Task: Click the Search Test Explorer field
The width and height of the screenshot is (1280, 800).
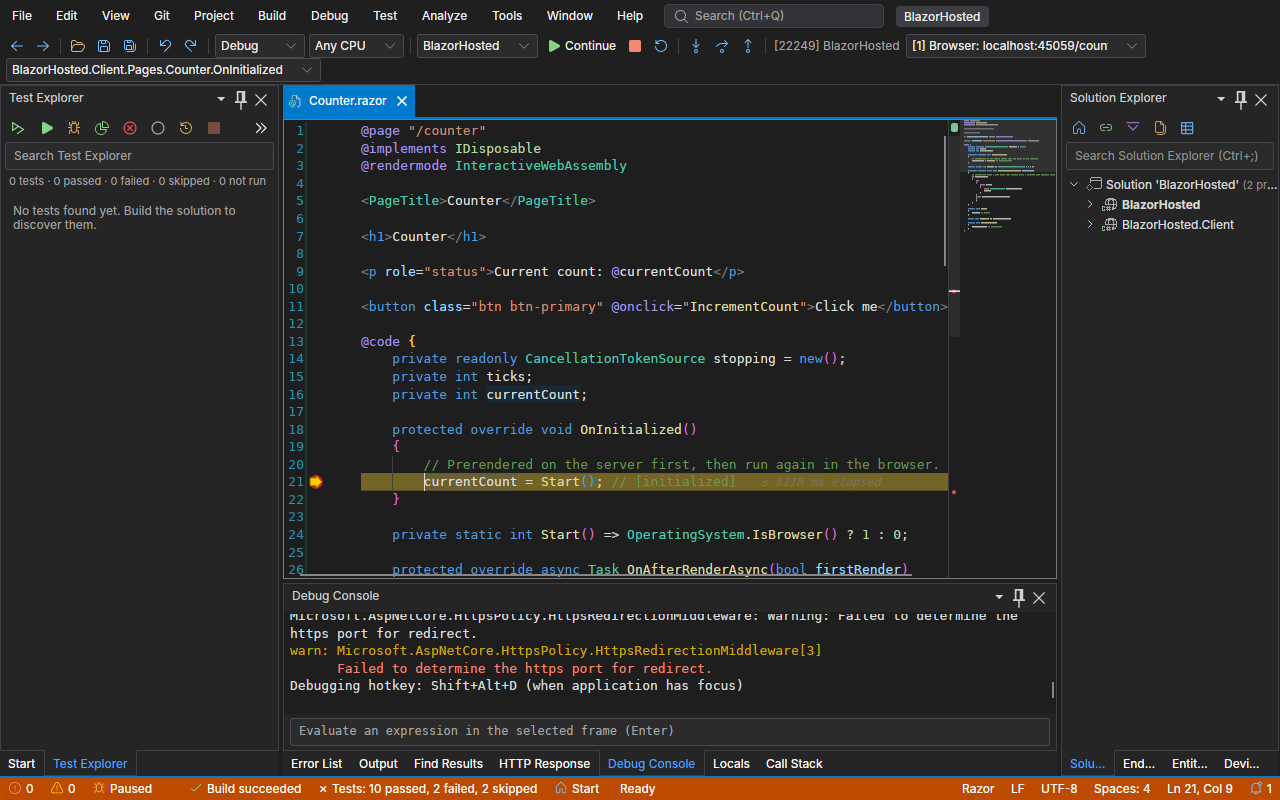Action: (x=139, y=156)
